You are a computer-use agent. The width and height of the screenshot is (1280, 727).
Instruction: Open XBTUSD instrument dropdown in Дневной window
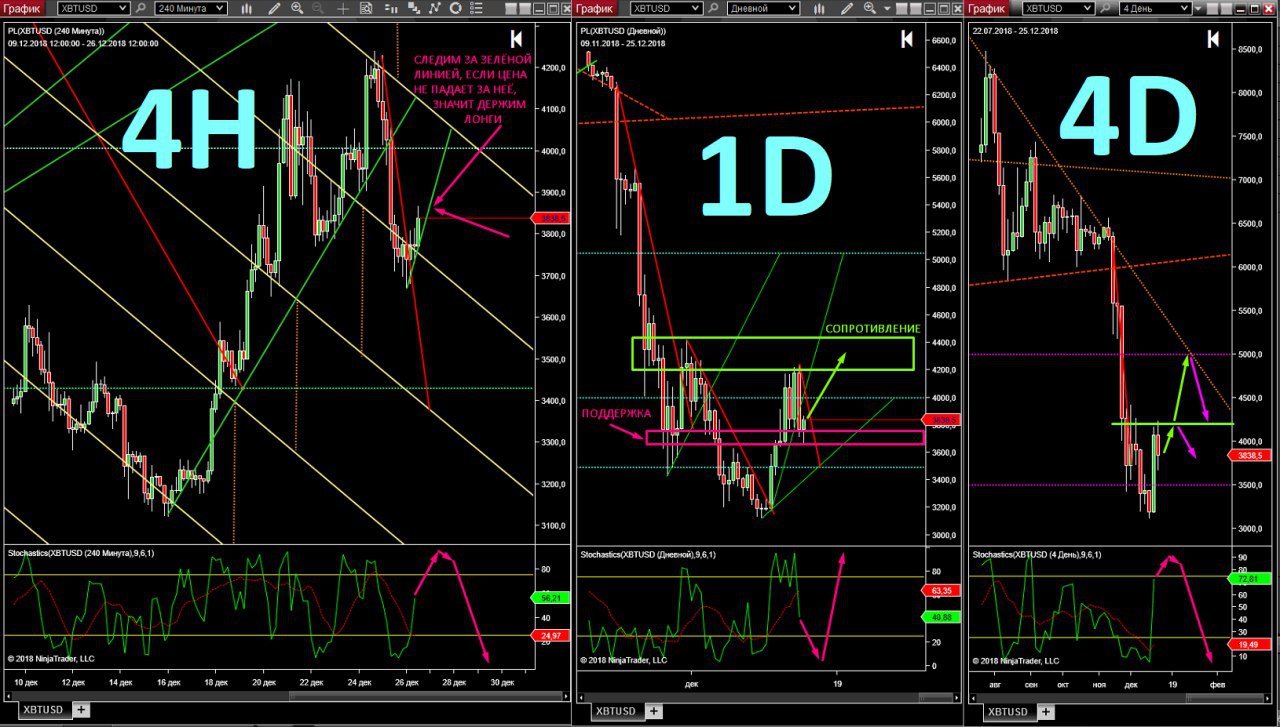(665, 8)
